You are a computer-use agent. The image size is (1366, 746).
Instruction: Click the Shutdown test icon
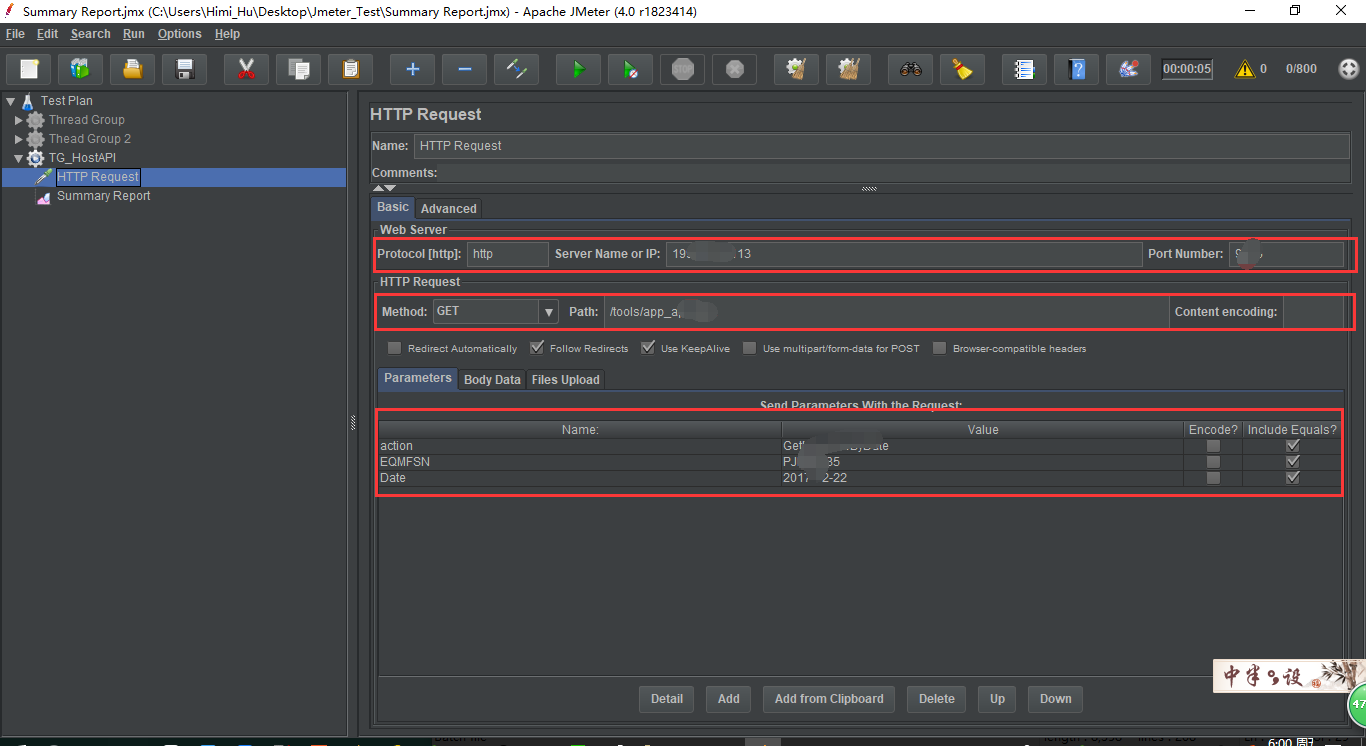tap(734, 69)
